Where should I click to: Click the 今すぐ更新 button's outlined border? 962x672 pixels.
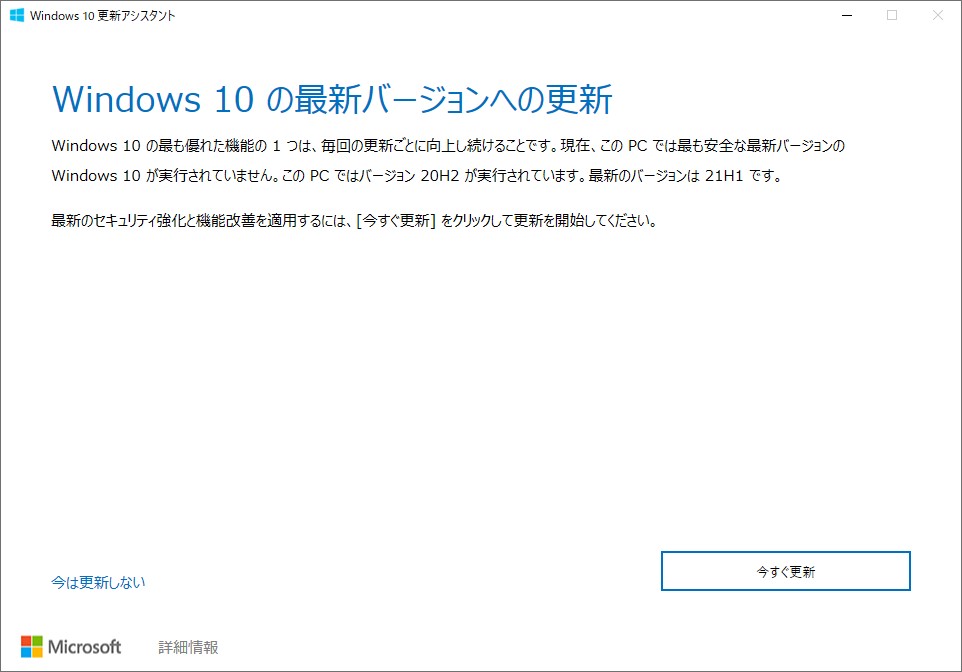785,552
